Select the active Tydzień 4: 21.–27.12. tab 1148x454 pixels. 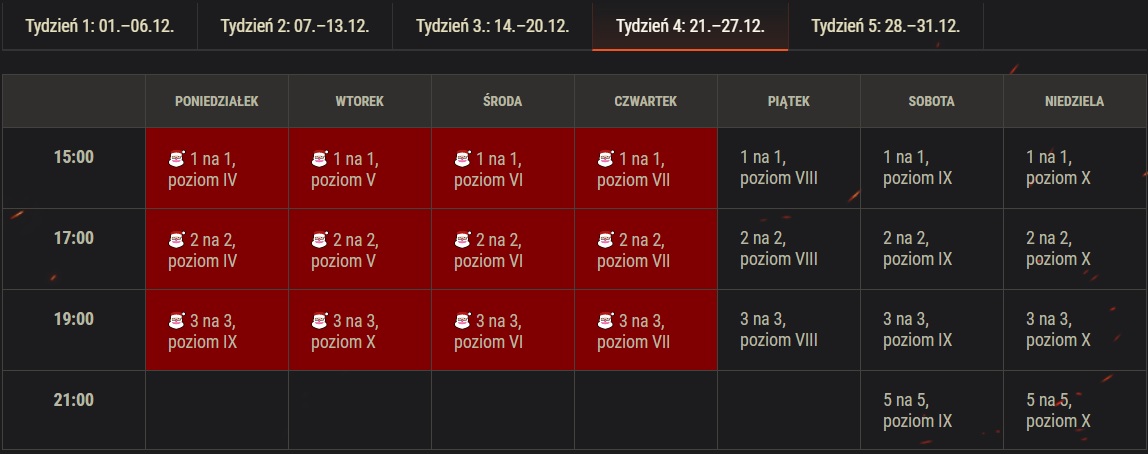tap(690, 26)
